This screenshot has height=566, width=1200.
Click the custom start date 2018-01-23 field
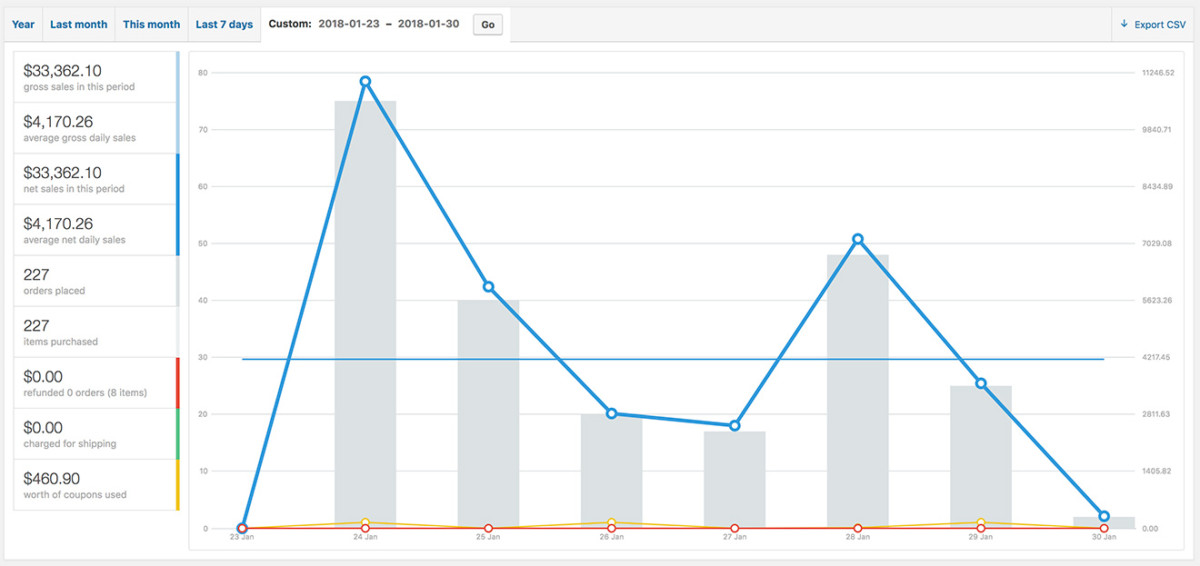click(x=348, y=24)
